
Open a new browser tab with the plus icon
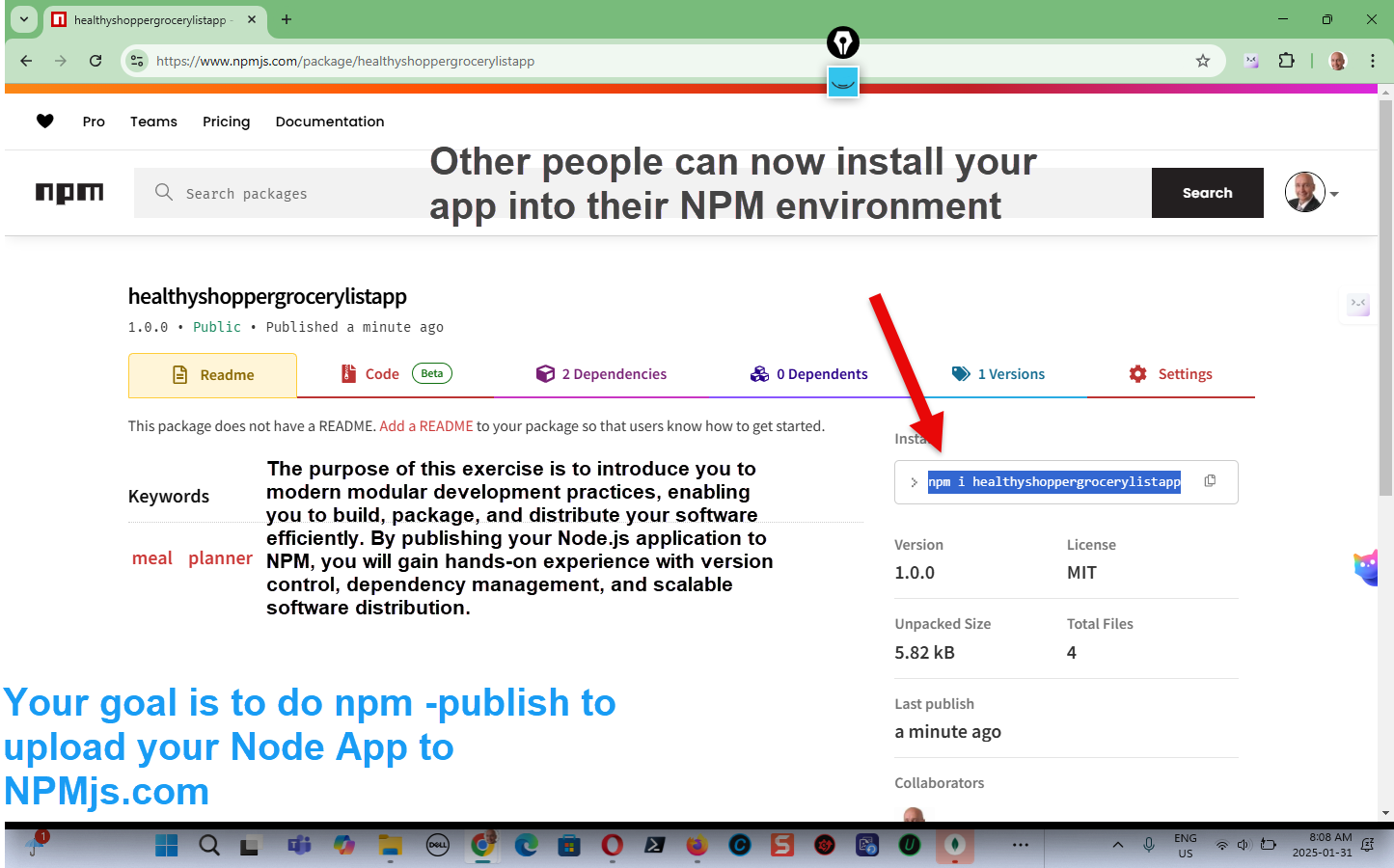(x=287, y=19)
